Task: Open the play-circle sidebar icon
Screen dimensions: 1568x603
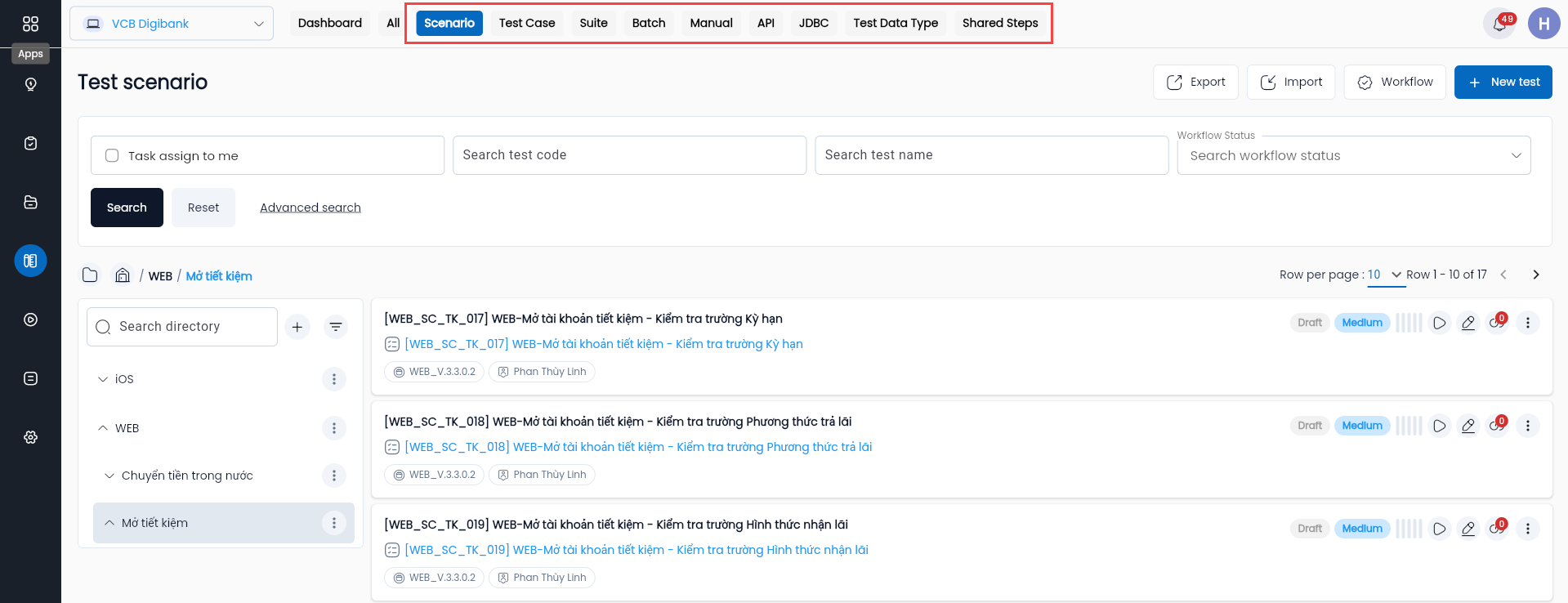Action: [30, 319]
